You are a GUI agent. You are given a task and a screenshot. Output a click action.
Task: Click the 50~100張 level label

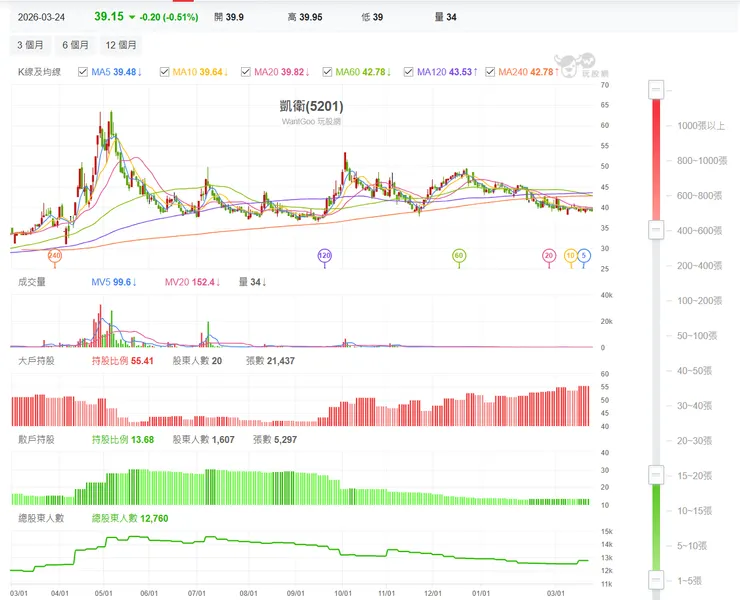coord(697,336)
